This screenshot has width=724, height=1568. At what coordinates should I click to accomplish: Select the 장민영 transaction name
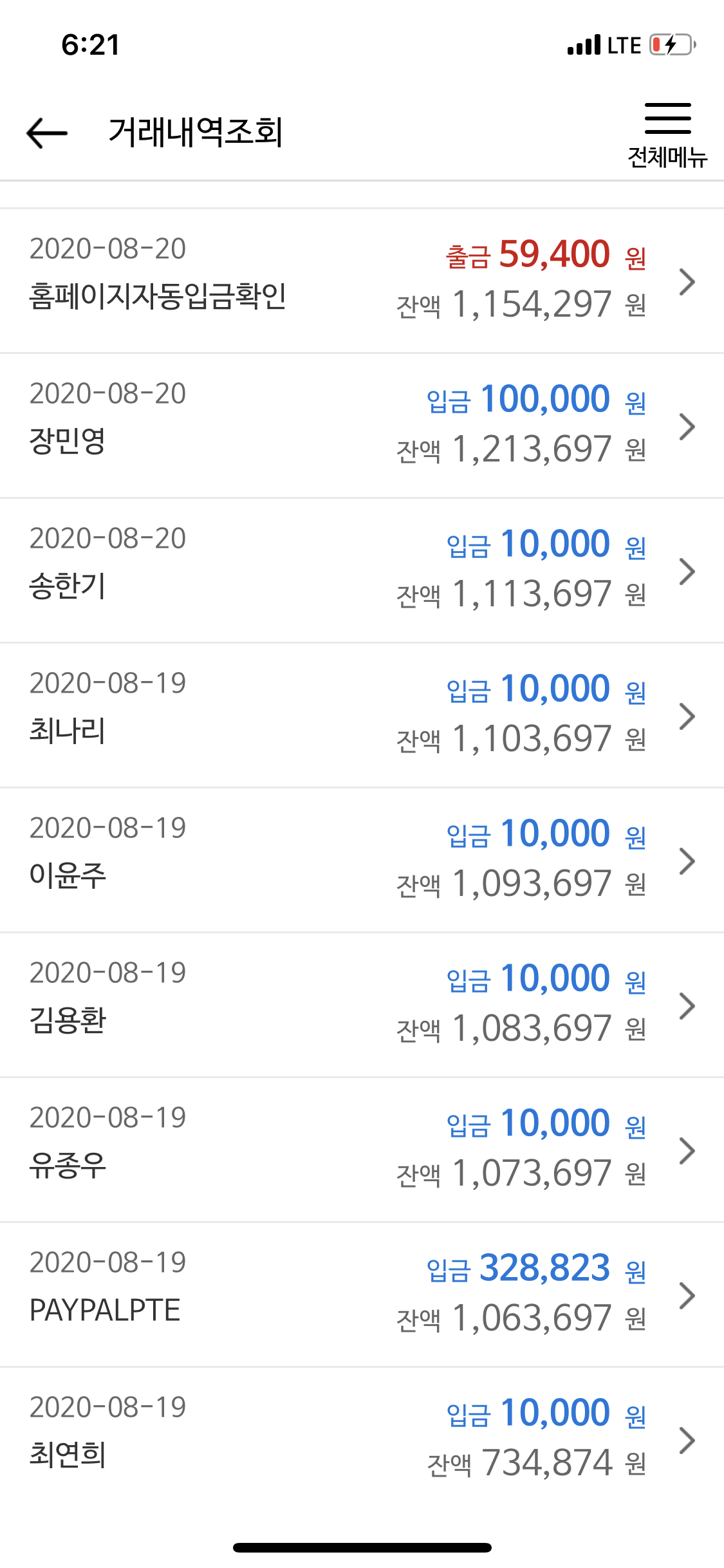(68, 442)
